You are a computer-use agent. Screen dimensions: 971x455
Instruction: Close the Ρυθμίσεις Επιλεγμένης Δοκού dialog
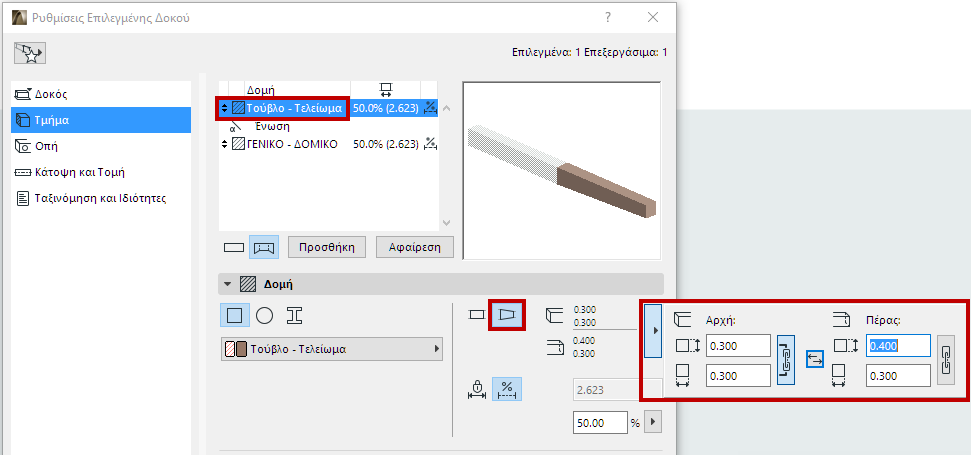tap(652, 17)
